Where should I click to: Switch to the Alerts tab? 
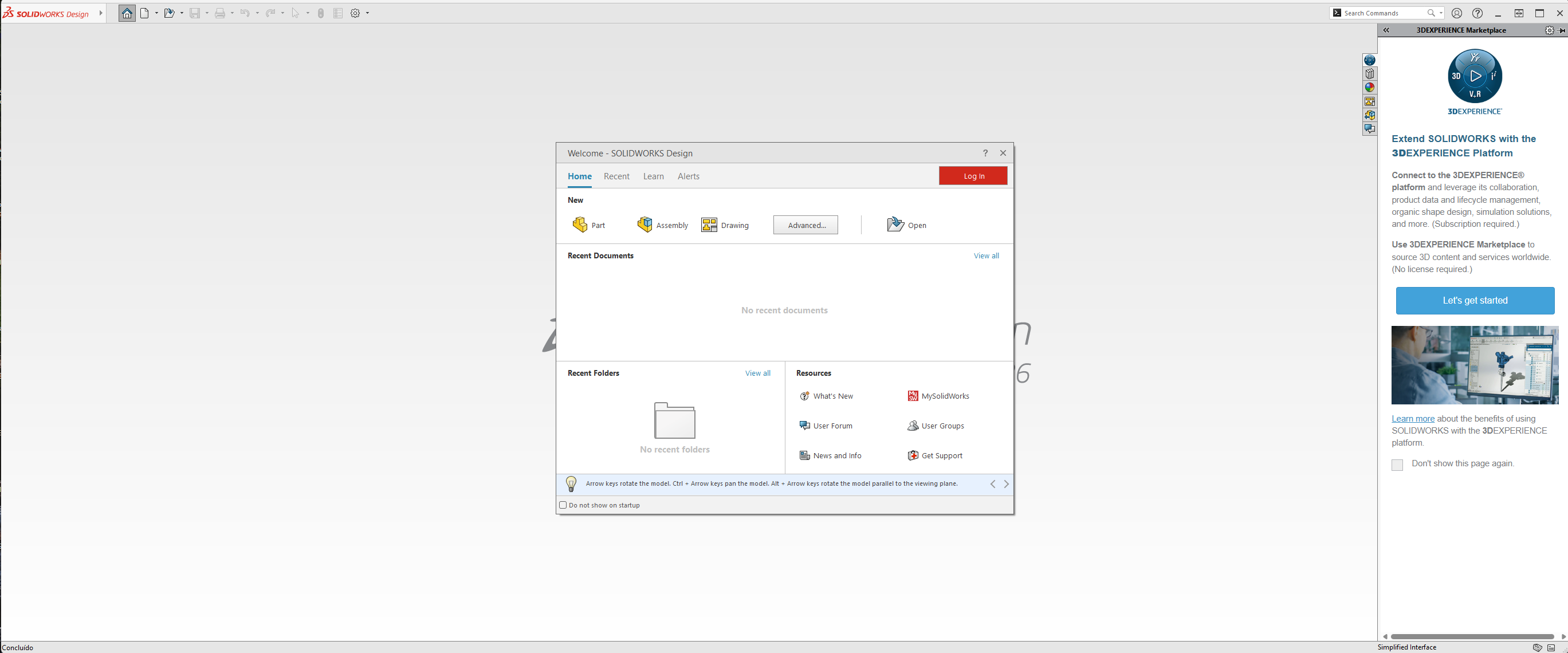click(x=689, y=176)
